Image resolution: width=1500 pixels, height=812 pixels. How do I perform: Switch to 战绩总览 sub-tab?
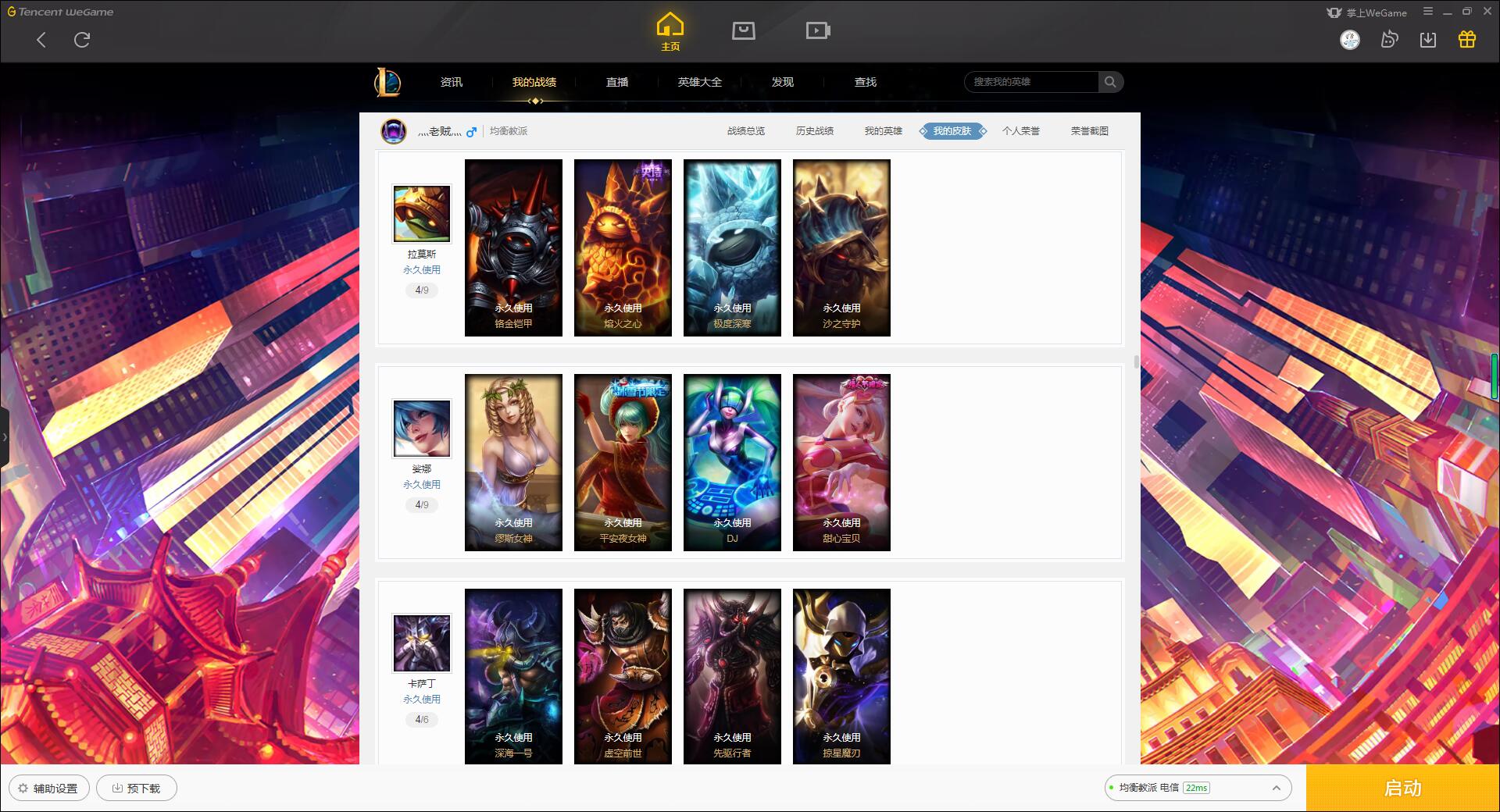point(746,131)
